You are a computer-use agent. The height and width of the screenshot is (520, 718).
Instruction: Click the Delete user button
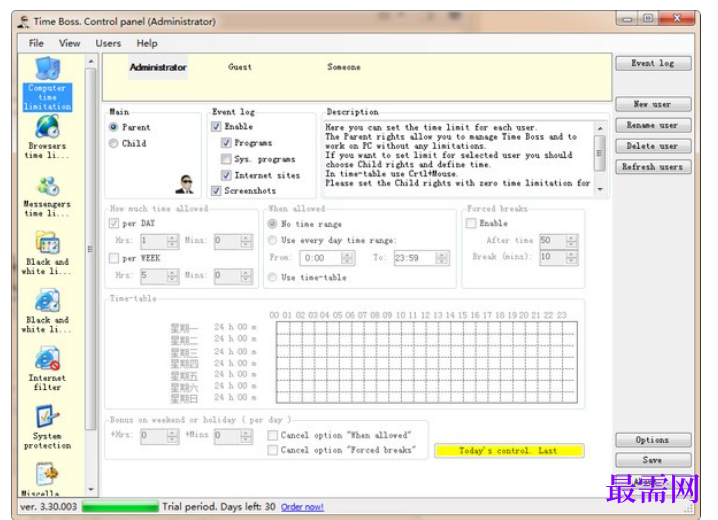tap(653, 146)
